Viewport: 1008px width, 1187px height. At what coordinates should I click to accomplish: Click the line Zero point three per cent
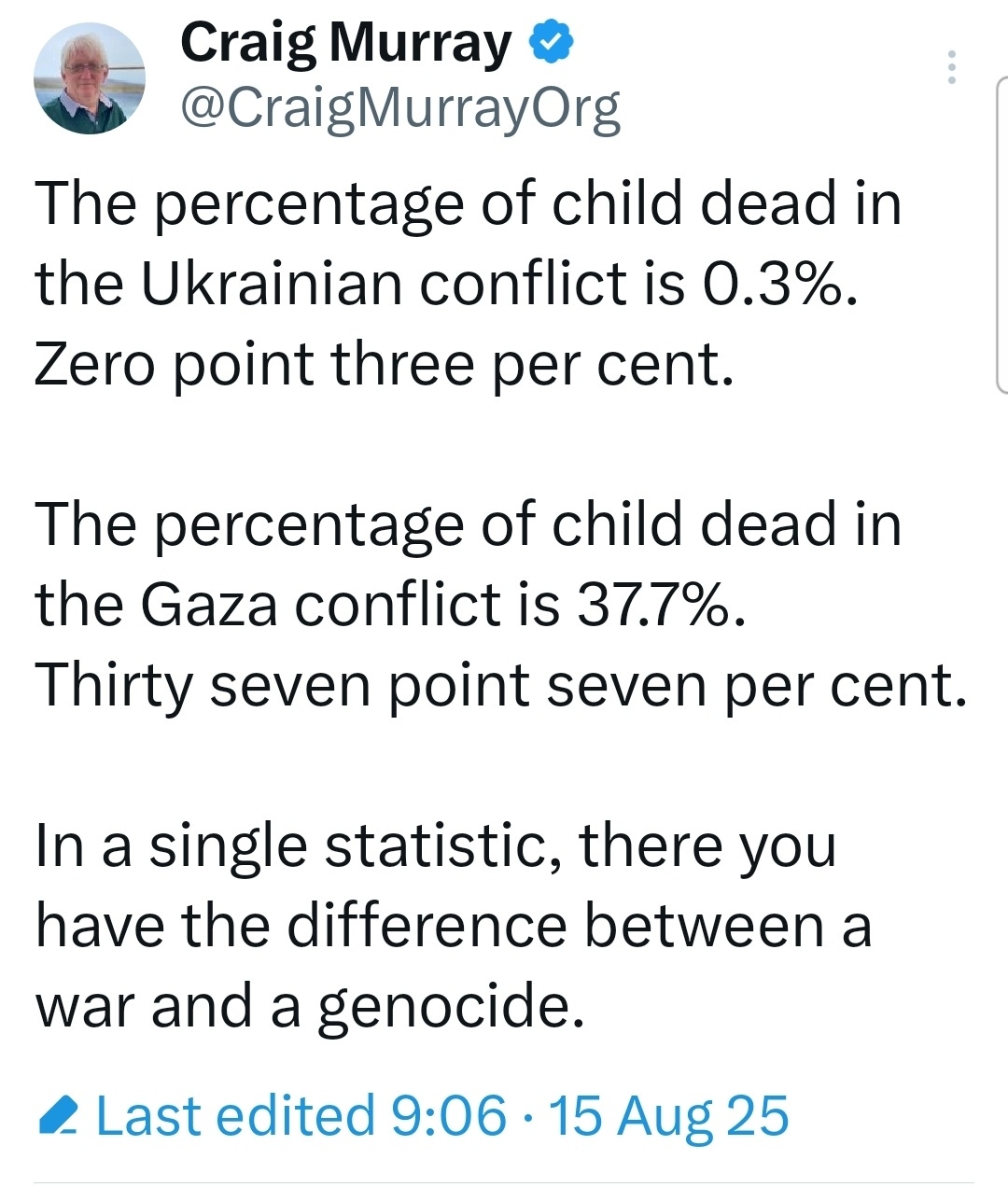(x=384, y=364)
